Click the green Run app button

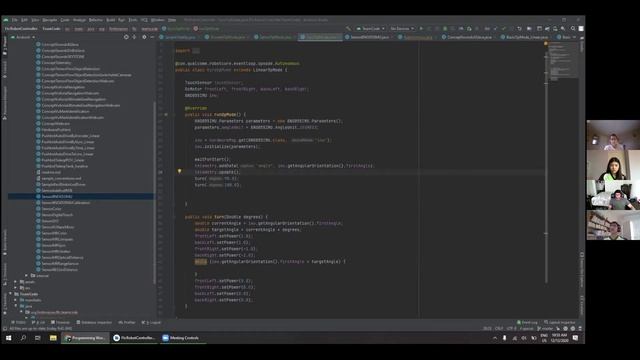(421, 29)
